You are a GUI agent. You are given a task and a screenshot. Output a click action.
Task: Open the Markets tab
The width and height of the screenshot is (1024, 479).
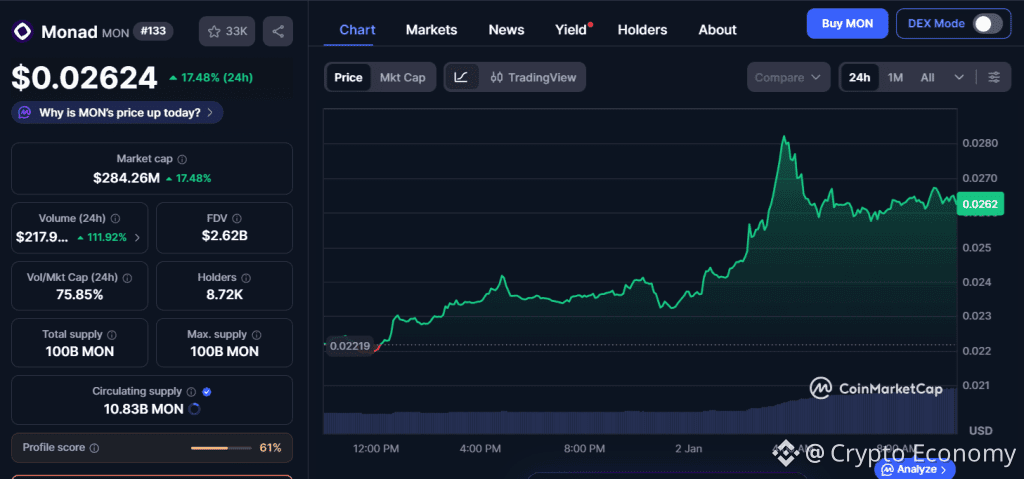[x=431, y=29]
